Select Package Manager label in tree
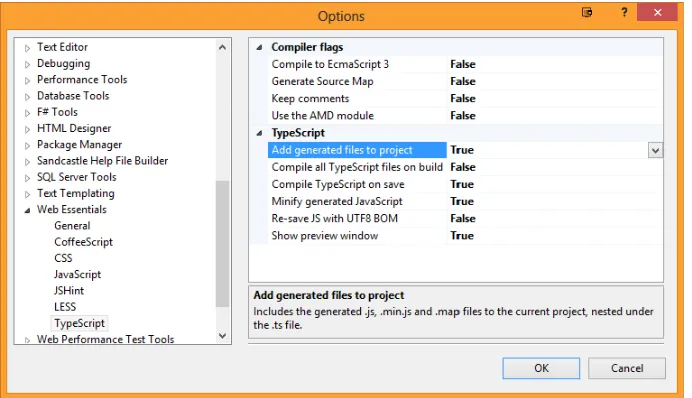The width and height of the screenshot is (692, 398). [x=79, y=145]
